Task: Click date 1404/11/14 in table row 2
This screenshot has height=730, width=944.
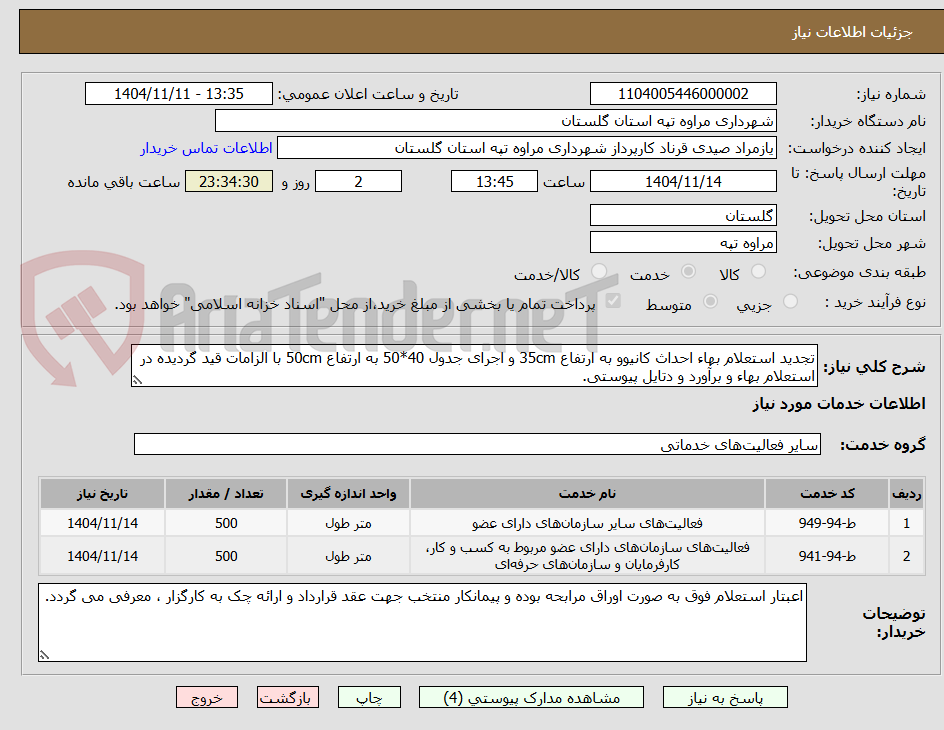Action: [x=102, y=556]
